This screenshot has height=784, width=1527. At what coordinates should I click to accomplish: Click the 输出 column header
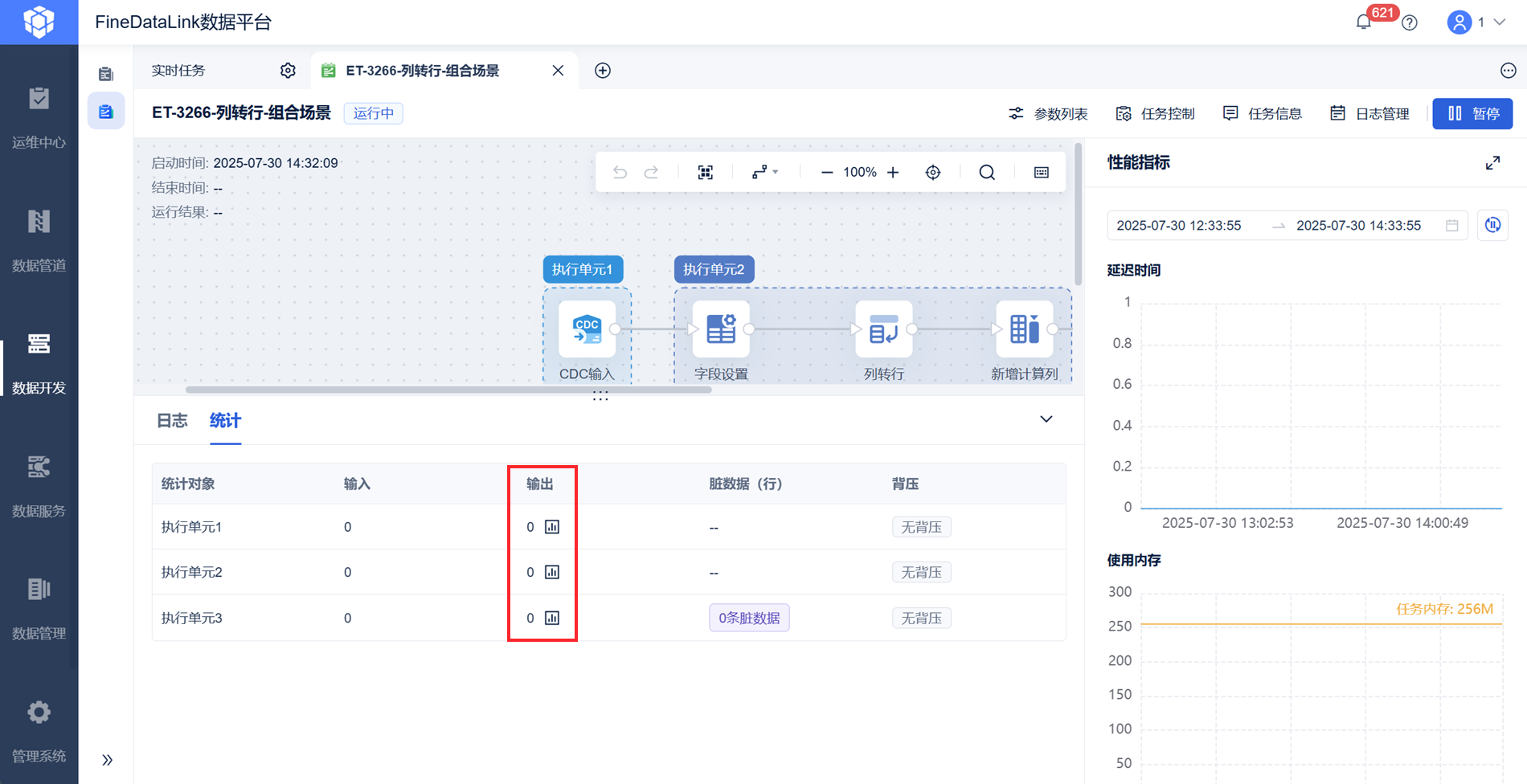point(540,484)
